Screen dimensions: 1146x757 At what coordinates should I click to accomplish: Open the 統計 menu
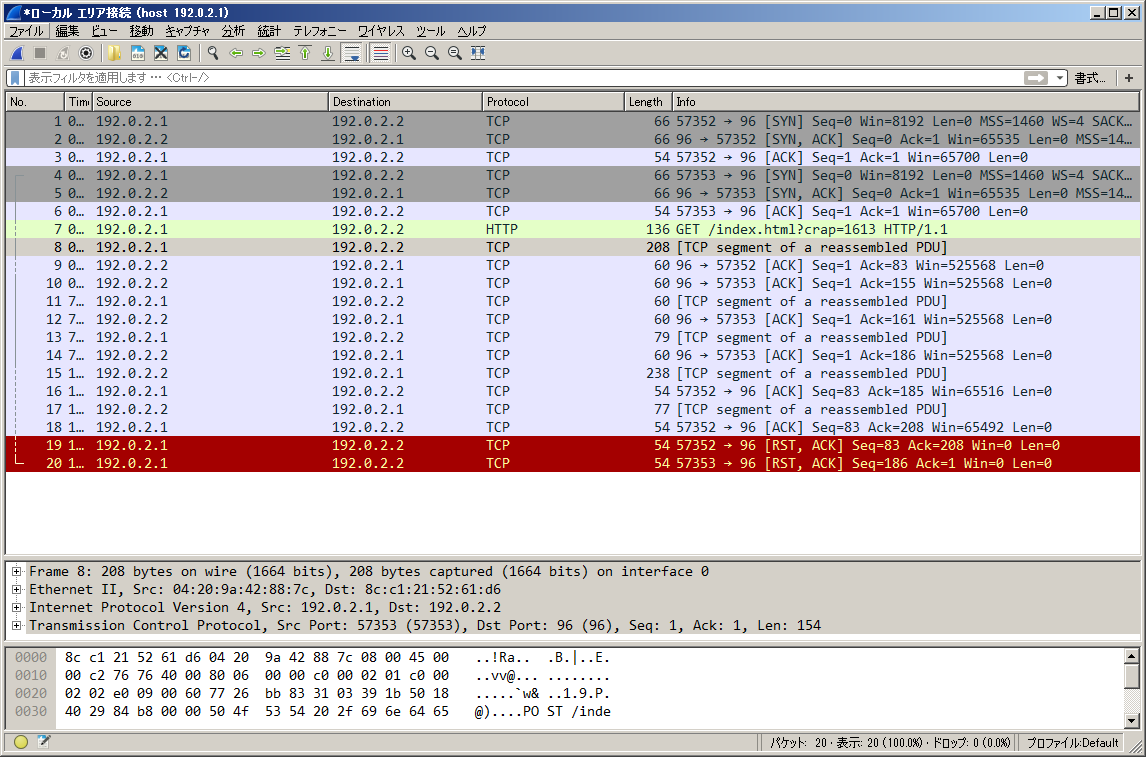tap(268, 31)
